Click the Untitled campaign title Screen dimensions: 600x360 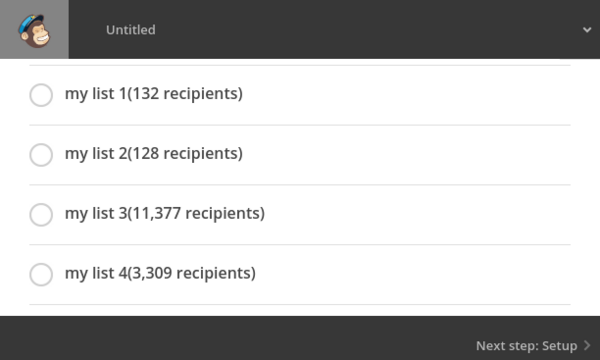(131, 30)
